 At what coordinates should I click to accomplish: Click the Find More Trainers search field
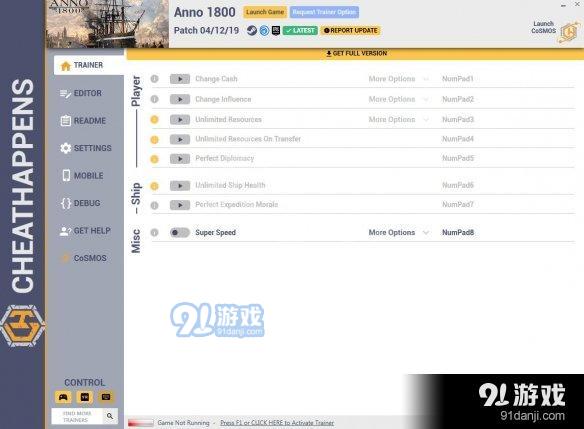77,416
